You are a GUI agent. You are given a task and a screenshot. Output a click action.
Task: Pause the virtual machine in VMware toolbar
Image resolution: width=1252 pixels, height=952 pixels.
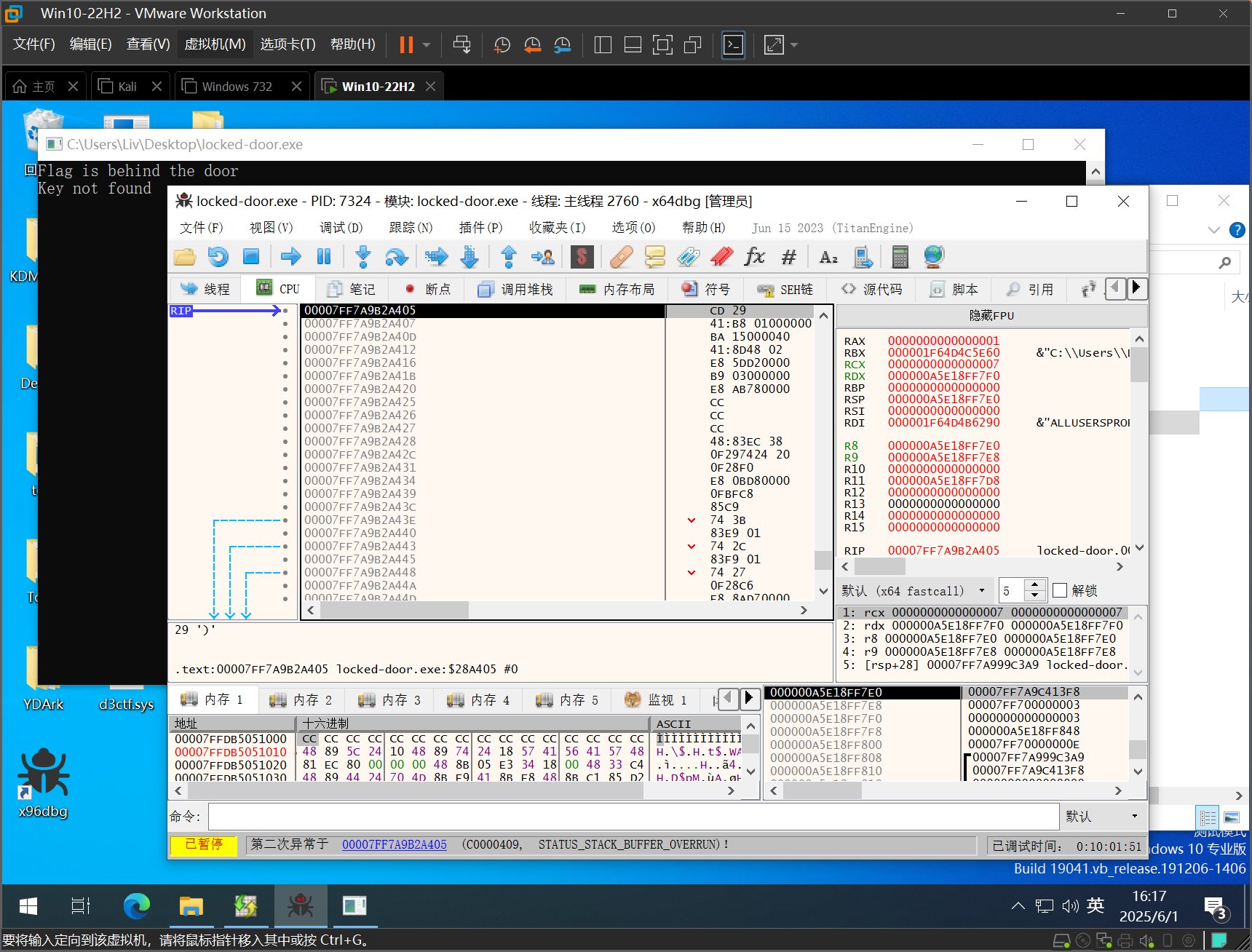406,45
